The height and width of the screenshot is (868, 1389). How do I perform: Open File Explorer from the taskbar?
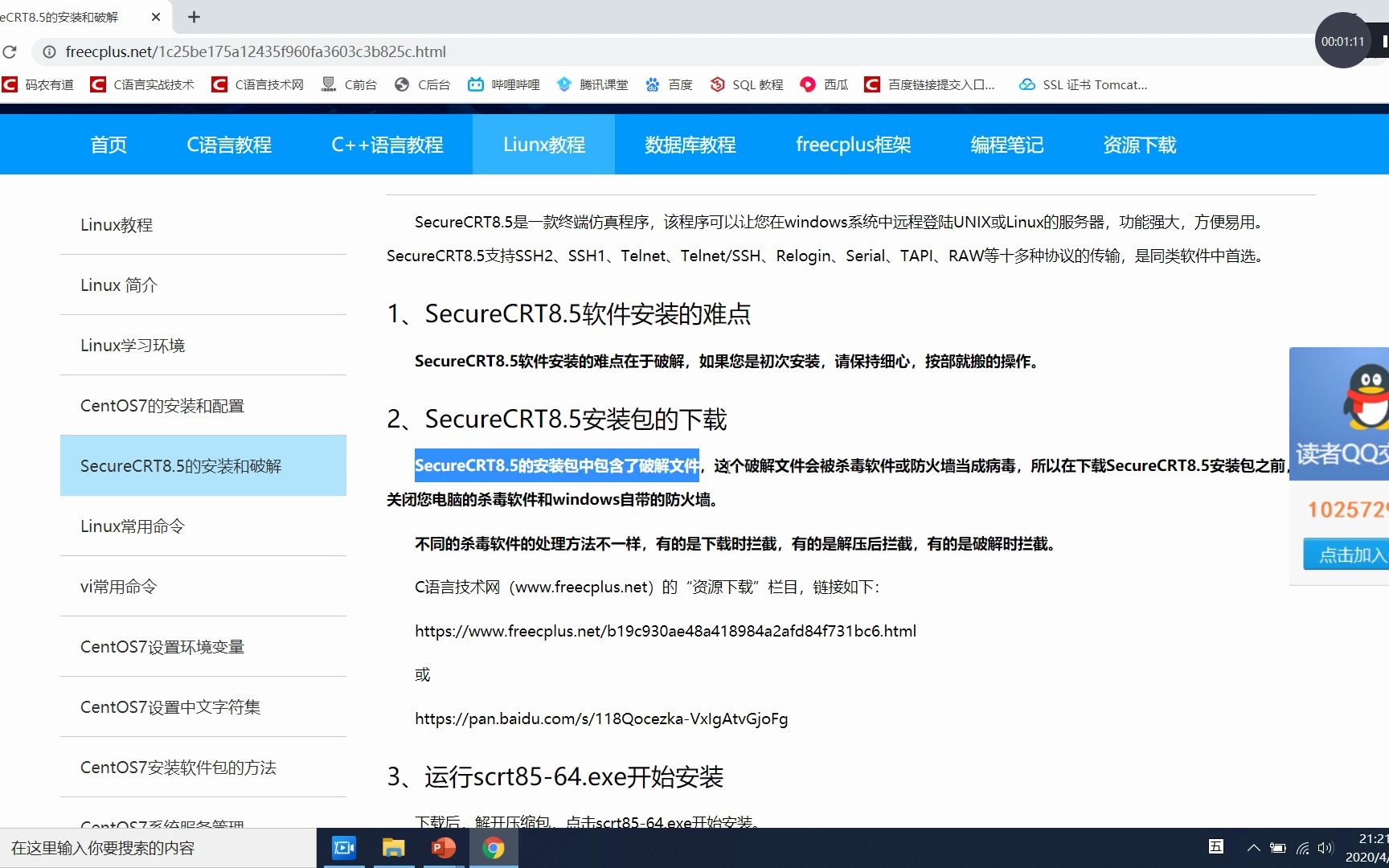coord(393,848)
